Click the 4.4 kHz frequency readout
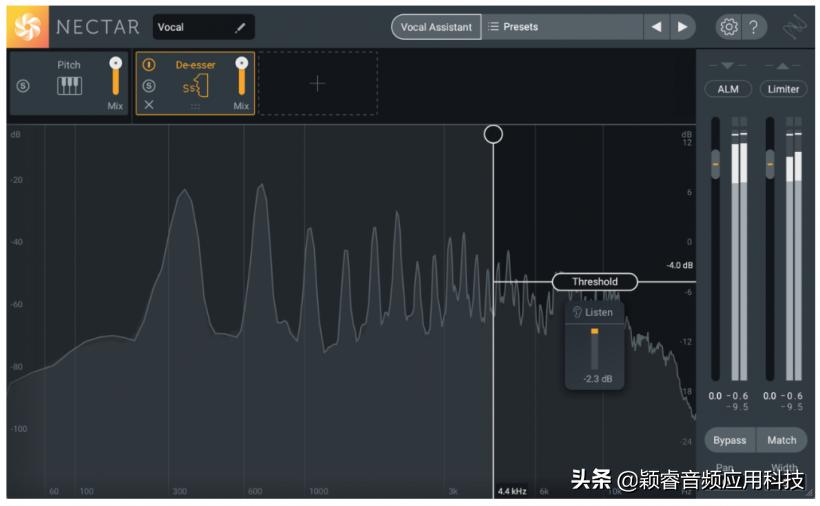This screenshot has height=506, width=820. (x=512, y=491)
